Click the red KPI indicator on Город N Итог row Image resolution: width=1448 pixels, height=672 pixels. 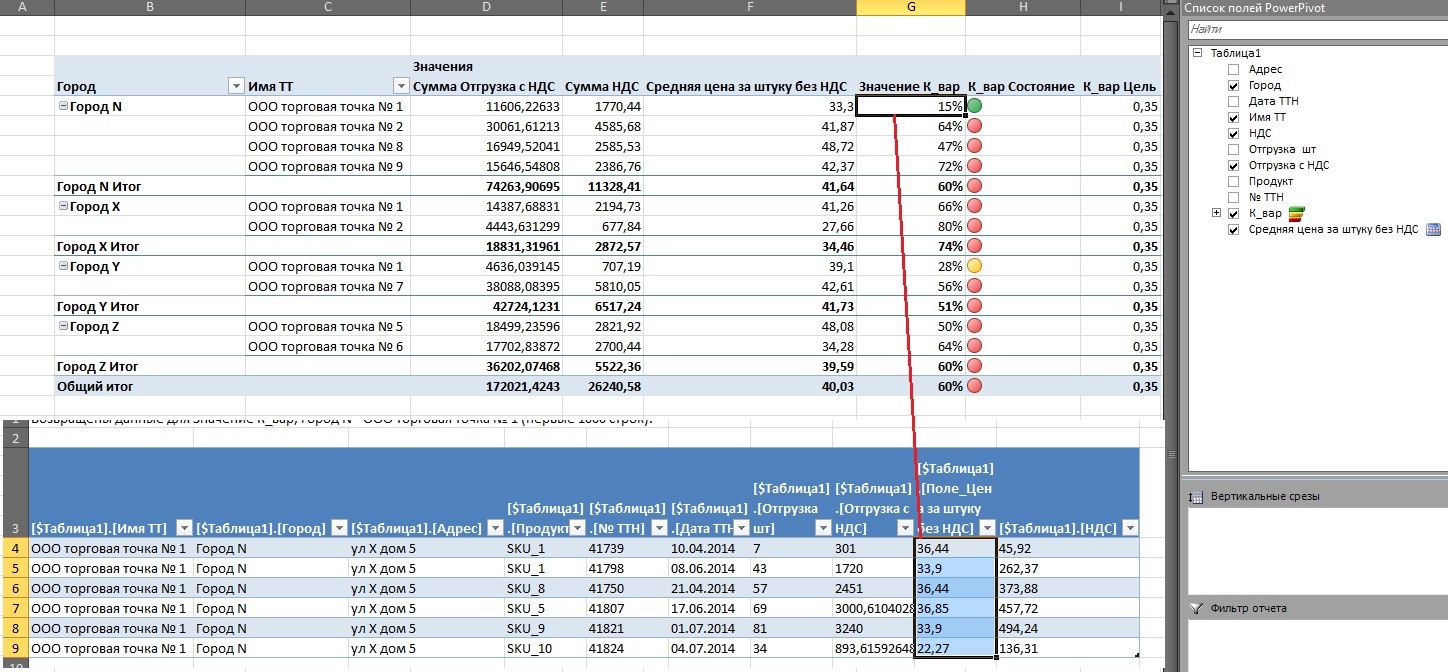(972, 185)
